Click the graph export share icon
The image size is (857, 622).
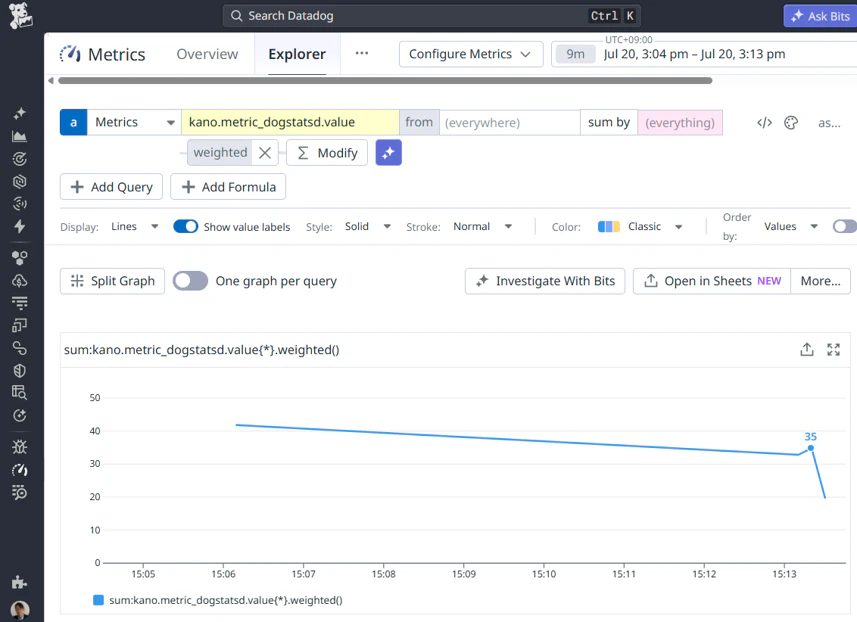[807, 349]
